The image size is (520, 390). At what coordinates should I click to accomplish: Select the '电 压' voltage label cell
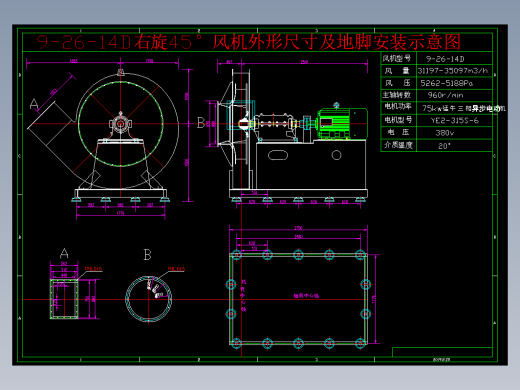pyautogui.click(x=398, y=132)
